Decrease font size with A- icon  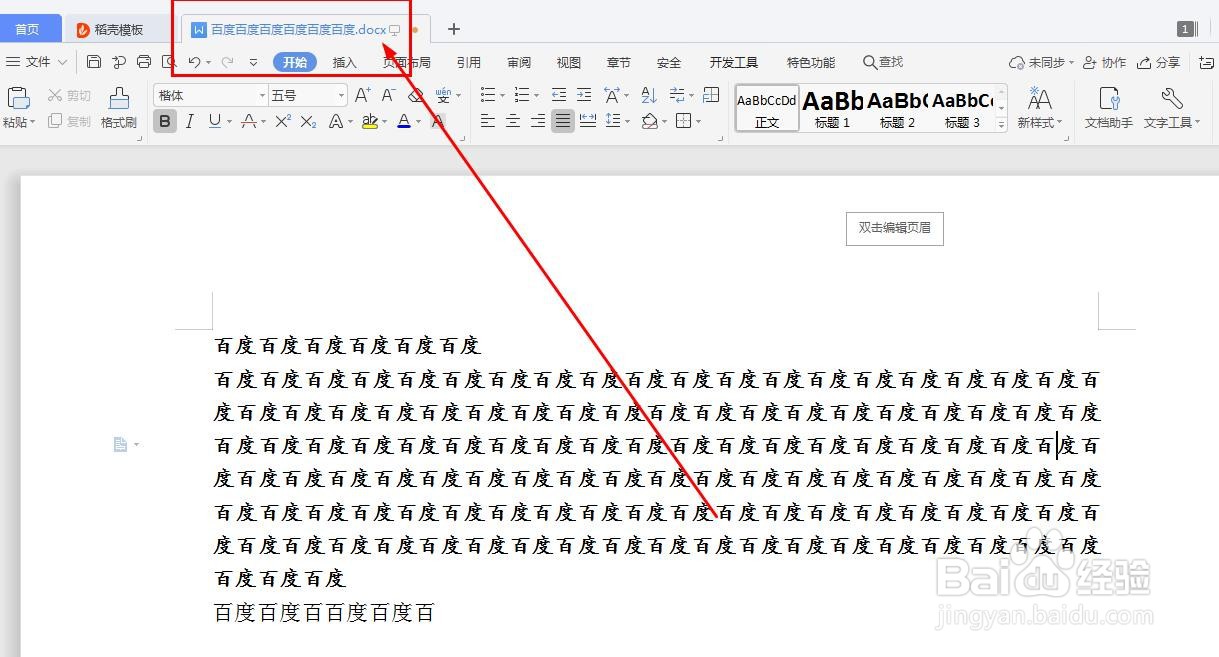389,95
